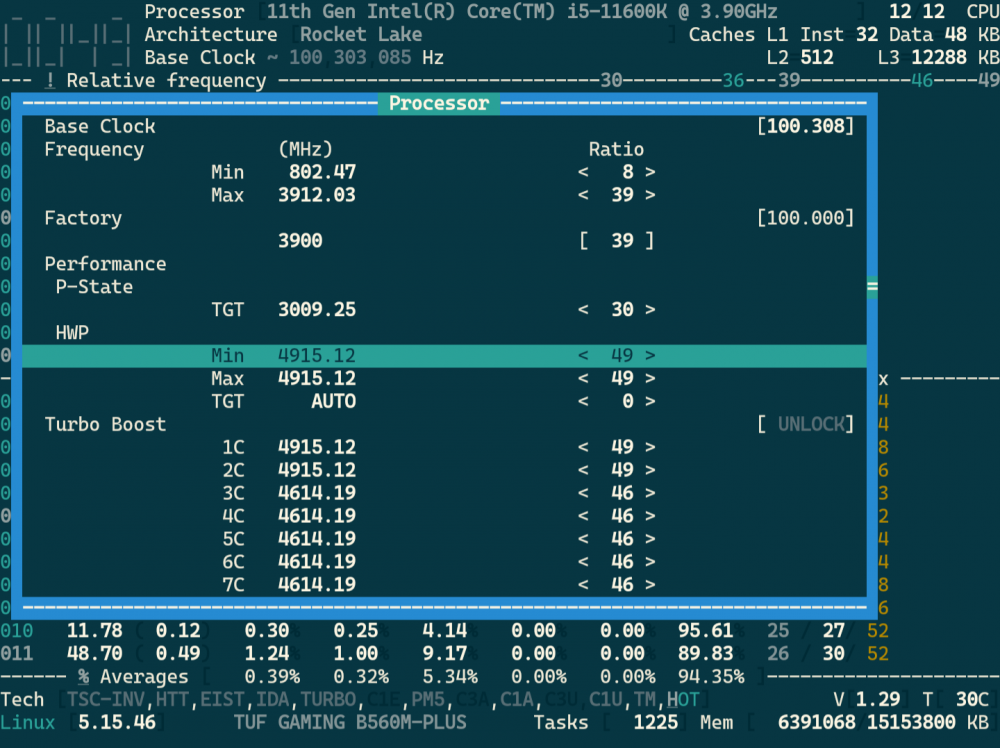Select the HWP TGT value AUTO

[334, 402]
